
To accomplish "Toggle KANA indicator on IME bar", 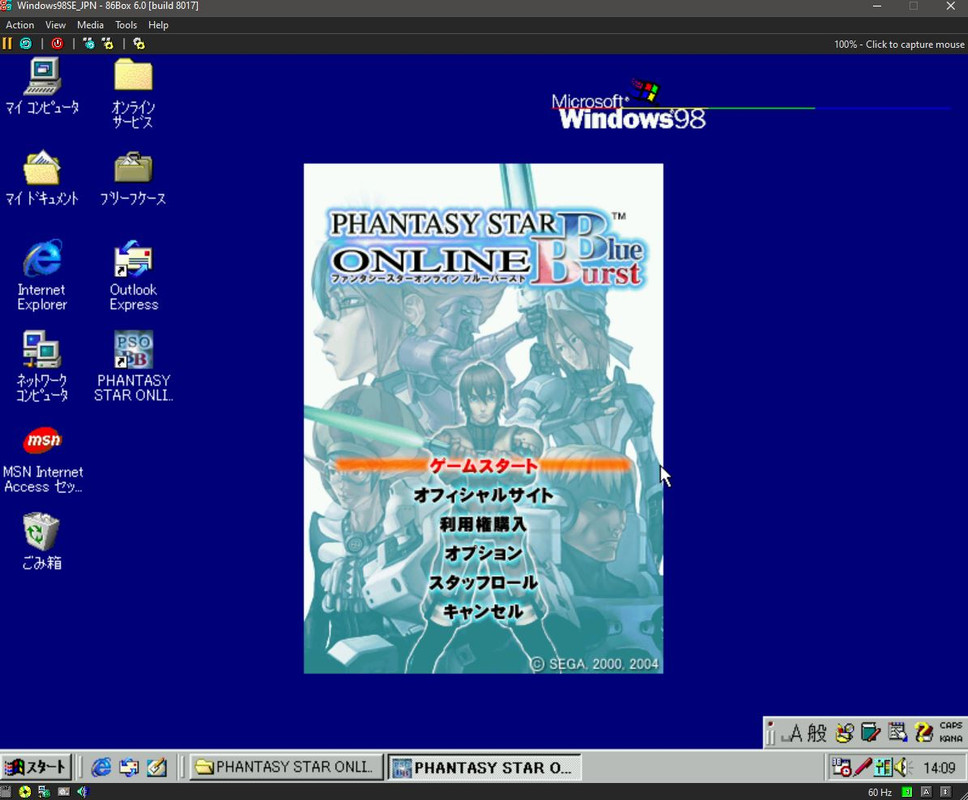I will (951, 738).
